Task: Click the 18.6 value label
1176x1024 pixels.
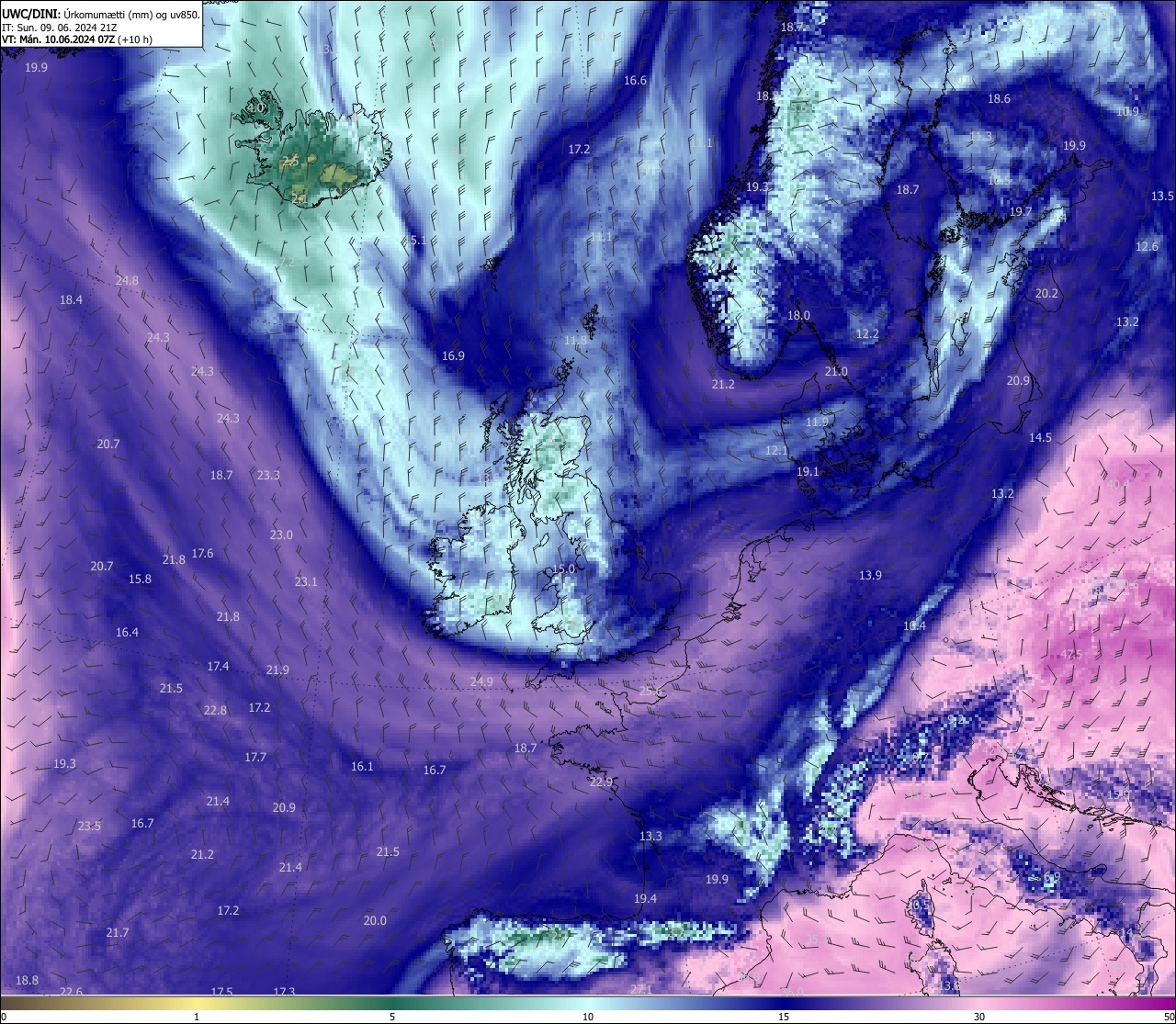Action: (999, 99)
